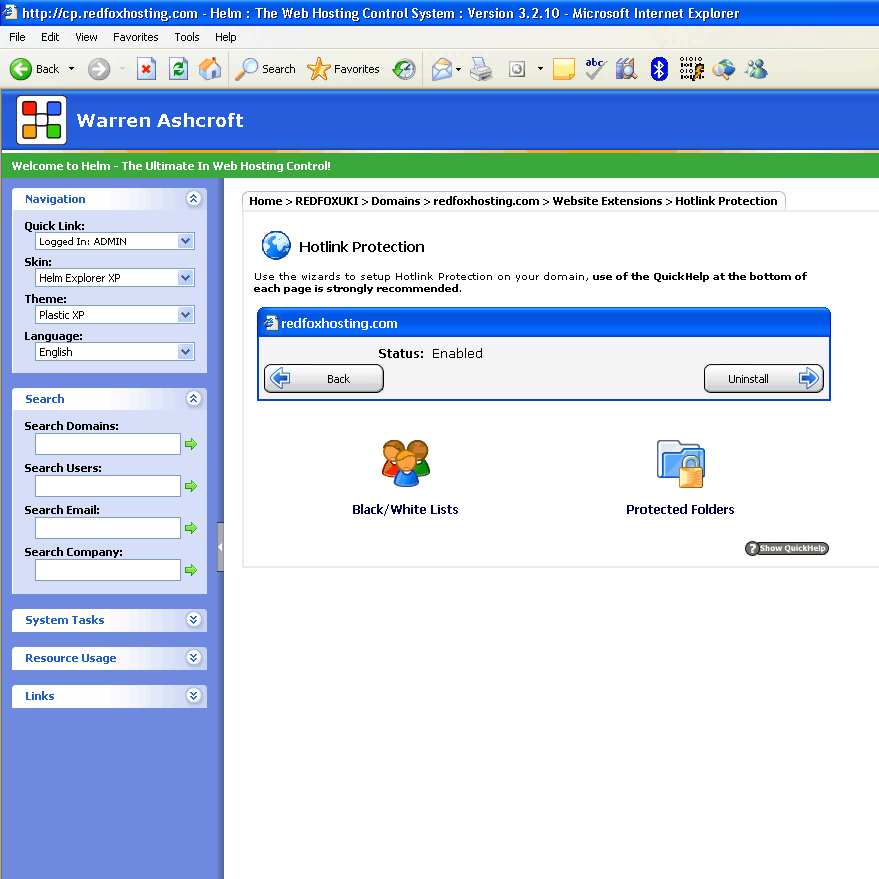The height and width of the screenshot is (879, 879).
Task: Open Protected Folders lock icon
Action: (681, 464)
